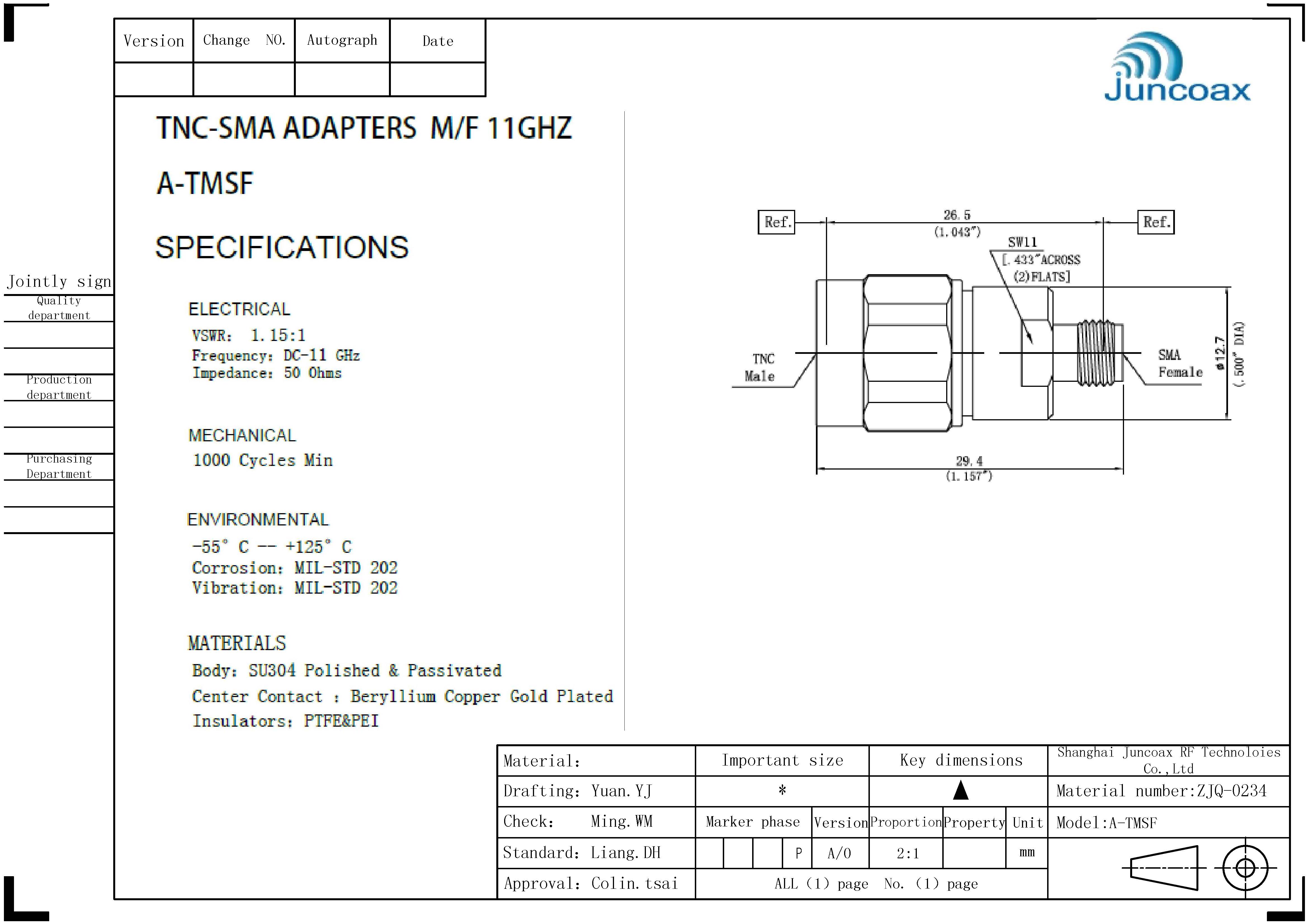Click the left Ref. box
The image size is (1308, 924).
tap(776, 222)
